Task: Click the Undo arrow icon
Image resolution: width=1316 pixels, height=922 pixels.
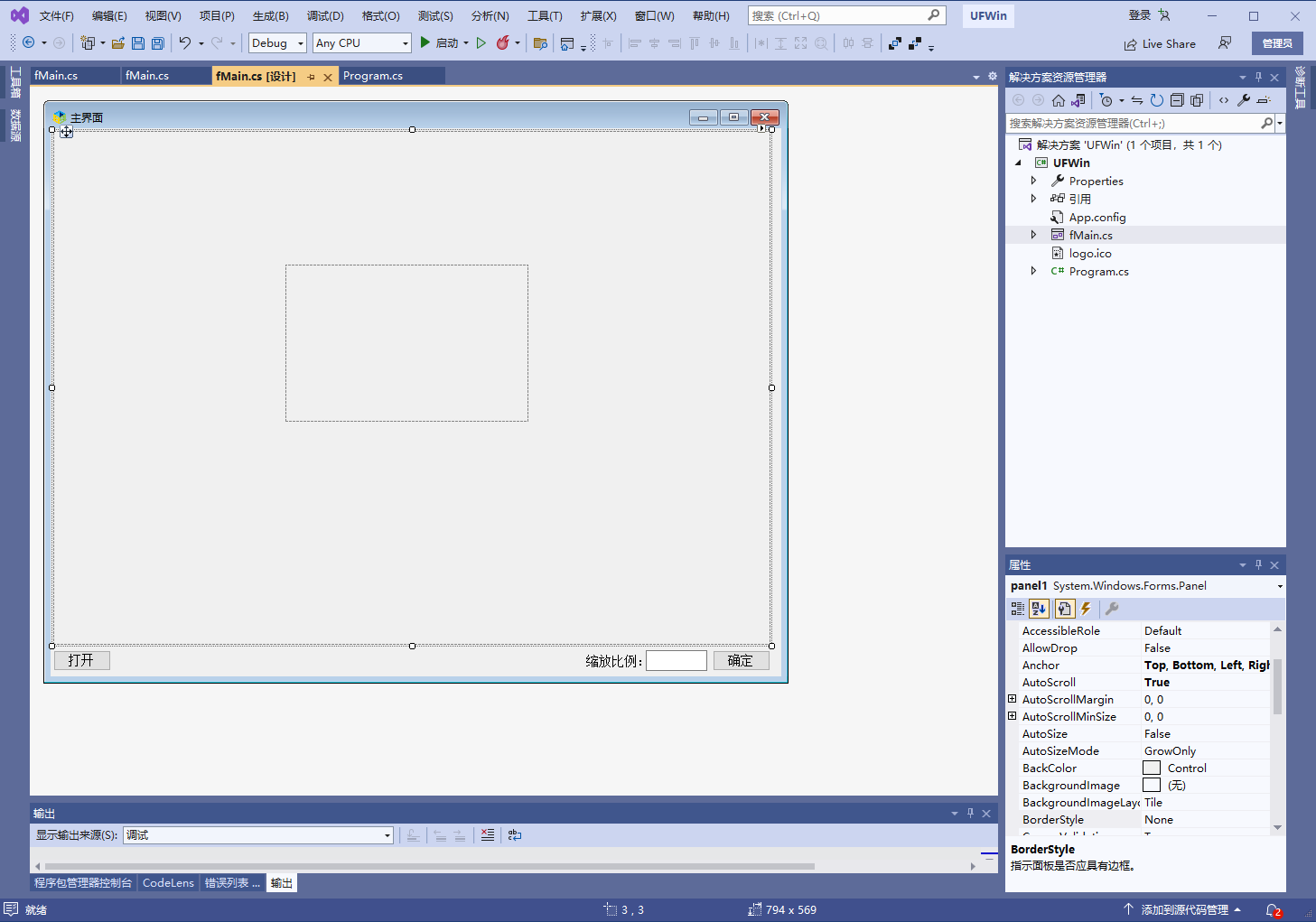Action: tap(185, 43)
